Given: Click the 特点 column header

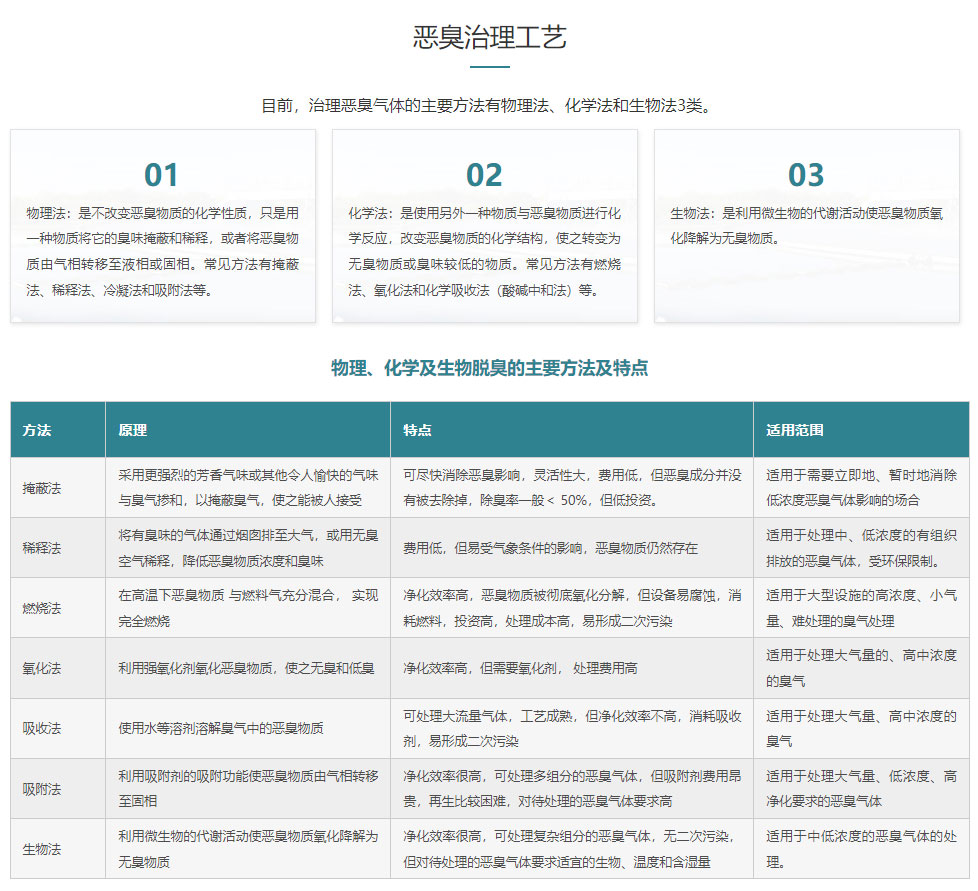Looking at the screenshot, I should coord(417,430).
